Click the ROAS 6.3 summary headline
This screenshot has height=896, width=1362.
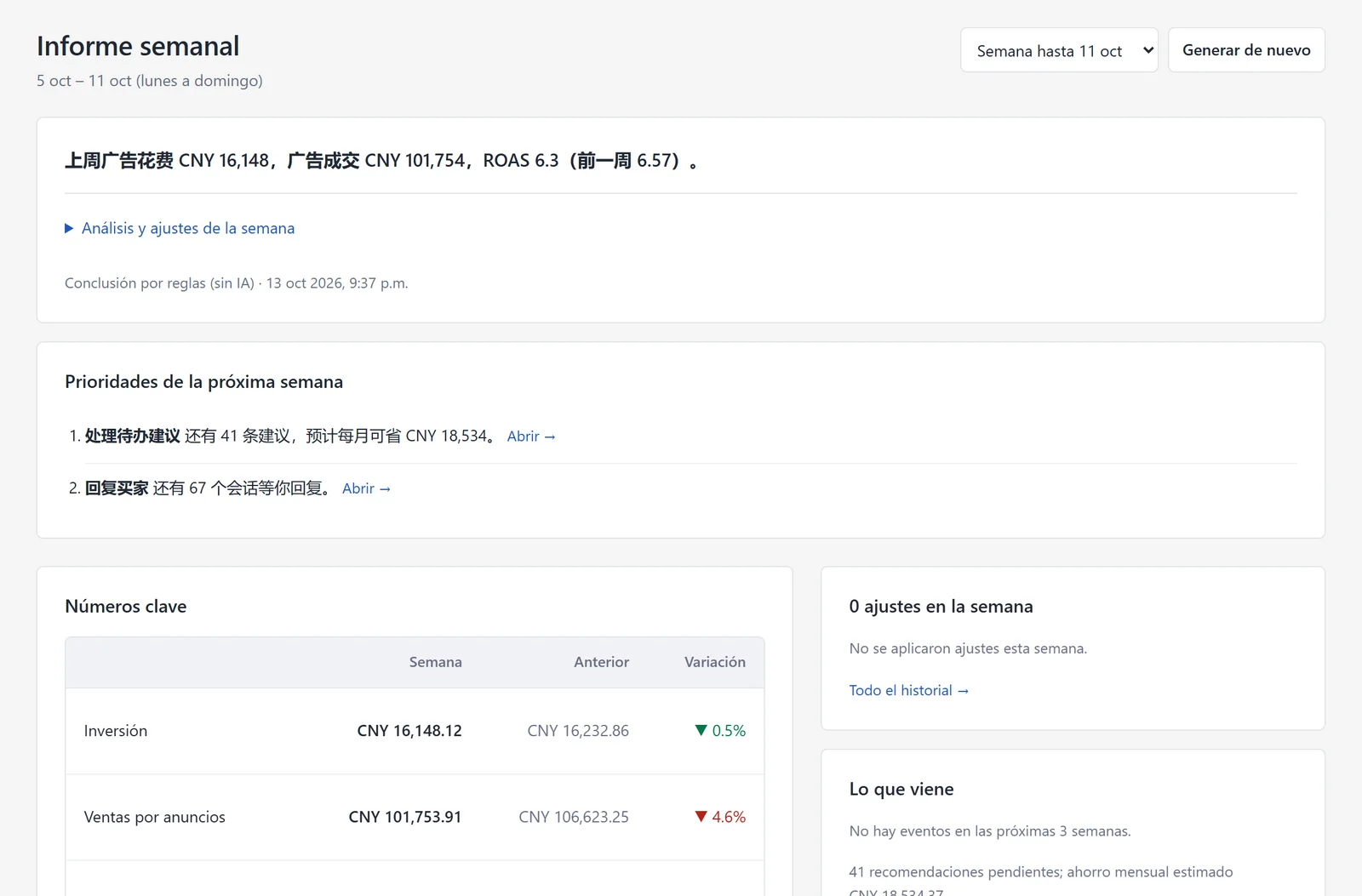381,161
